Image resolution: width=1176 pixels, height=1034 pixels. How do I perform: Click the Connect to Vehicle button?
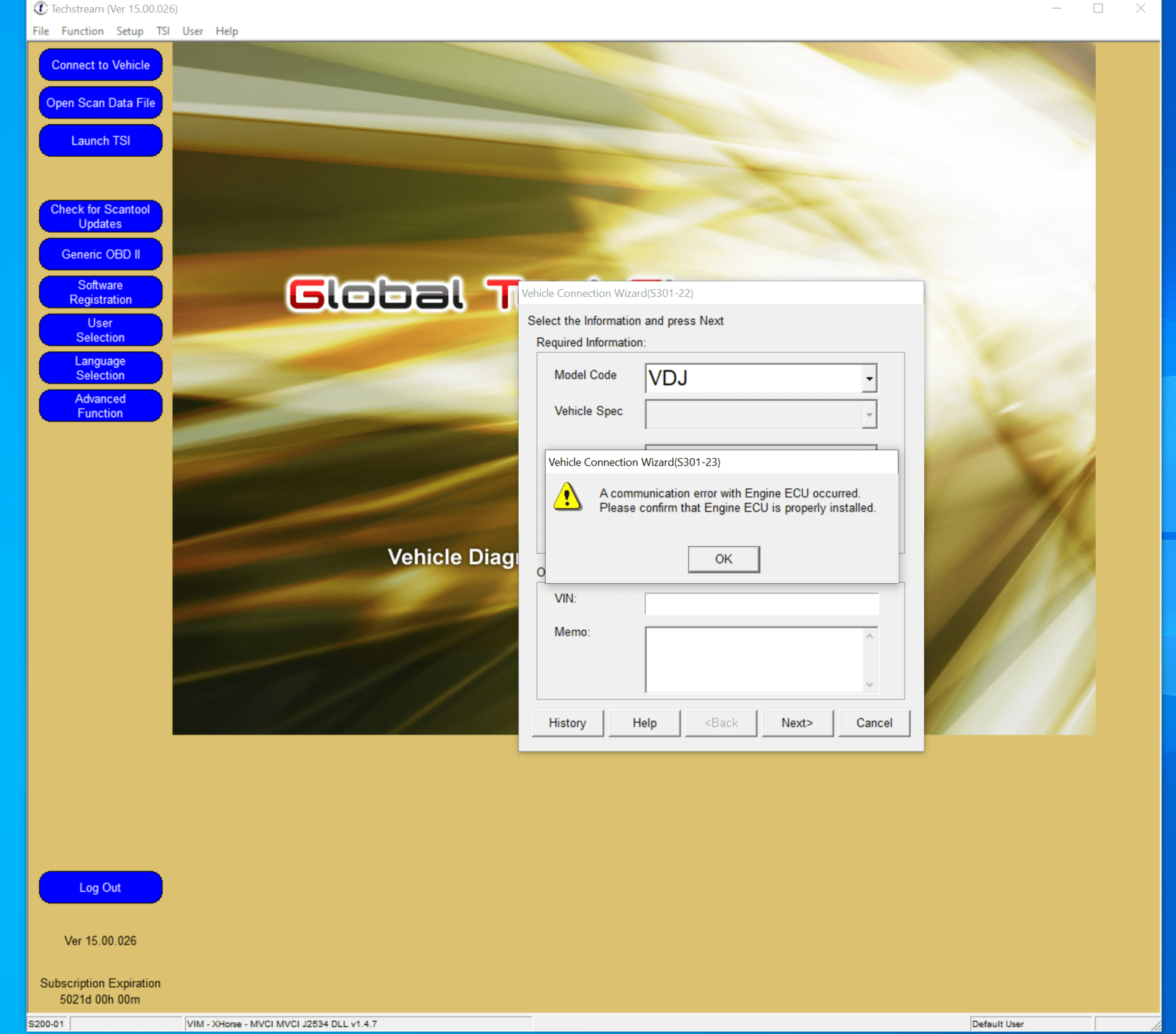click(100, 65)
